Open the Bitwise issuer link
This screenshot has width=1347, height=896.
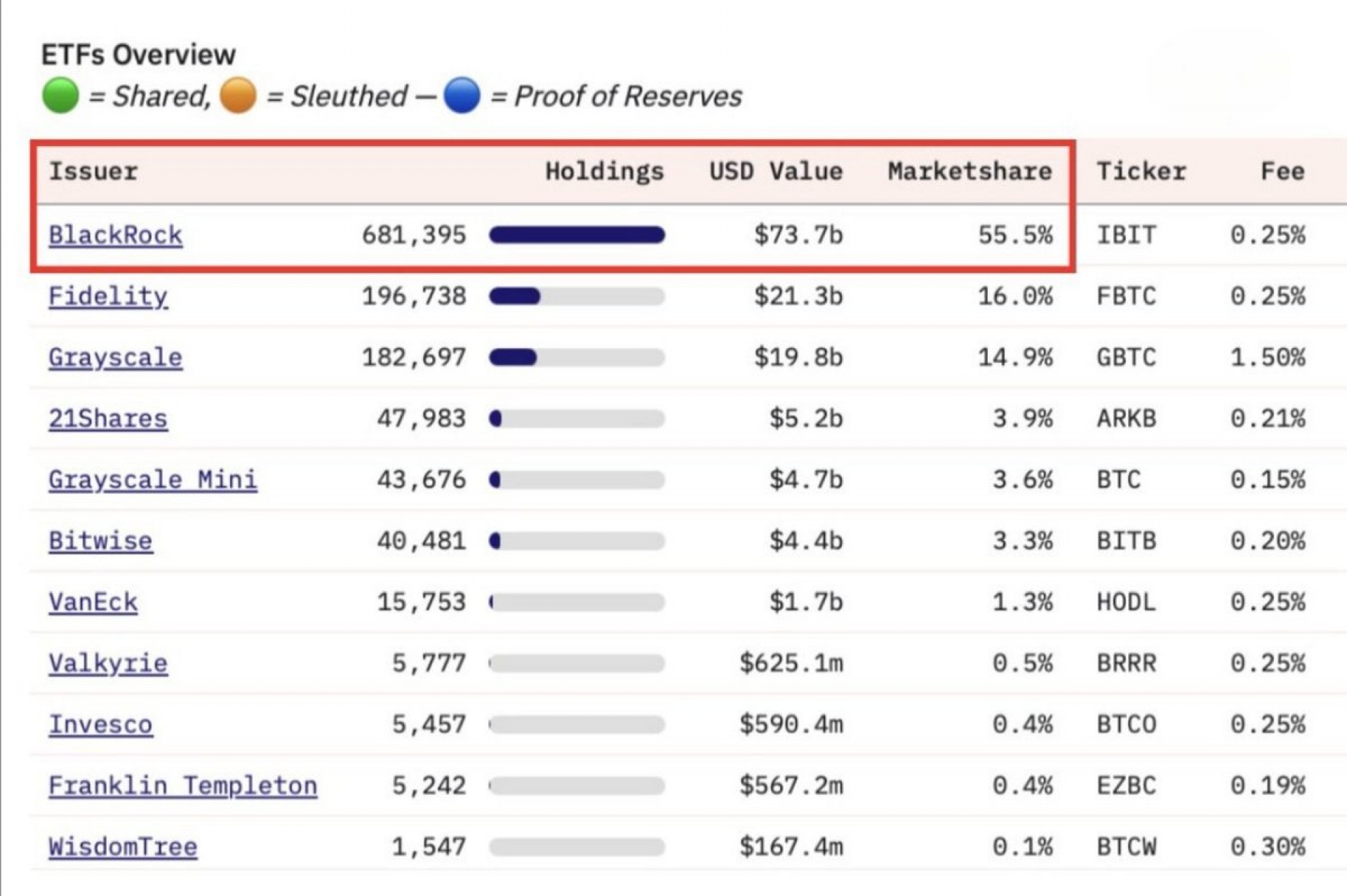coord(100,541)
